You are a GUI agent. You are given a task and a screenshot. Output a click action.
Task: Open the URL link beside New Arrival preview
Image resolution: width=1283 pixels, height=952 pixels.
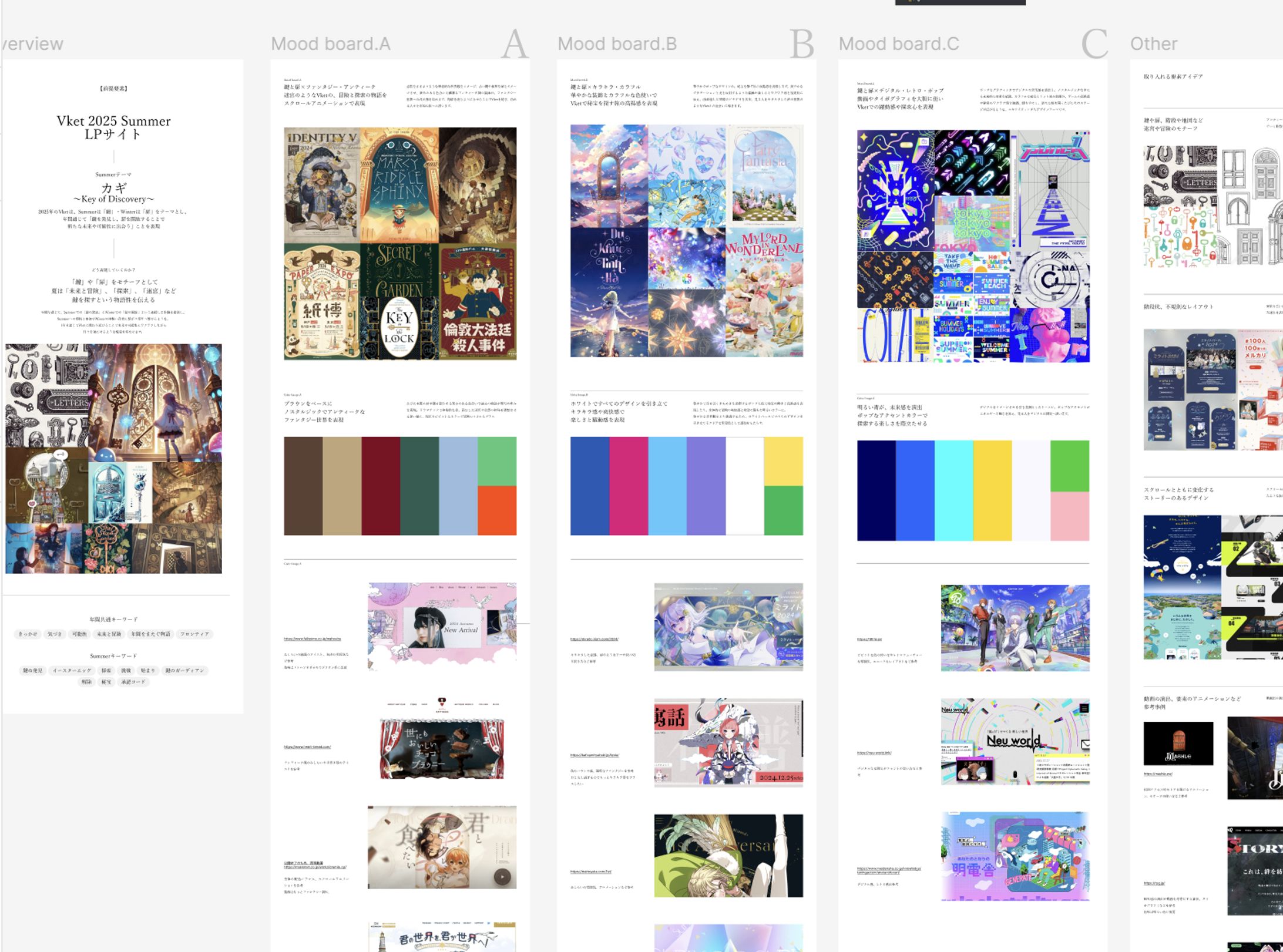click(x=312, y=638)
